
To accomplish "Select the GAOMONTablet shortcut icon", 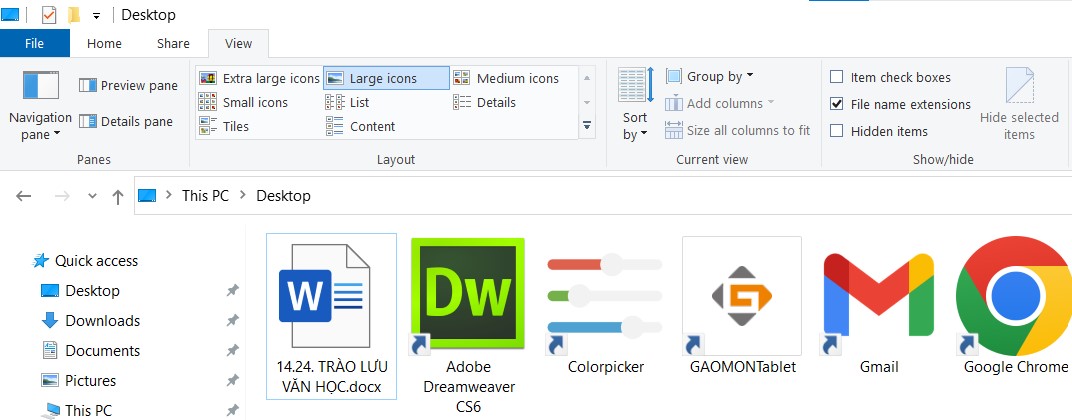I will point(742,297).
